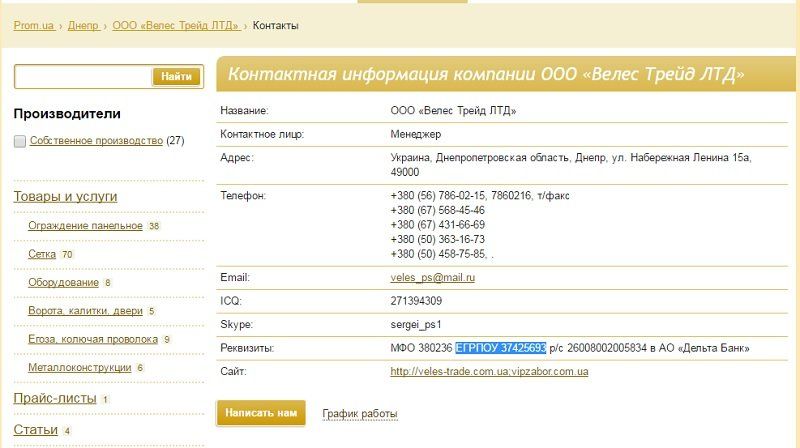The width and height of the screenshot is (800, 448).
Task: Click the МФО 380236 requisites text
Action: pyautogui.click(x=421, y=348)
